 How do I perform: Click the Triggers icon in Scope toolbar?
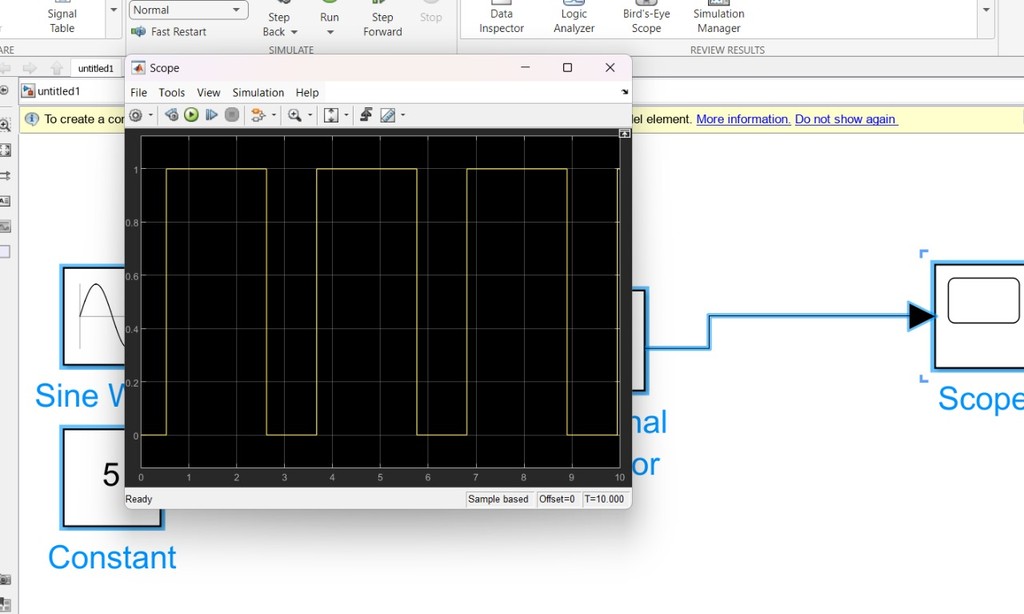(366, 115)
